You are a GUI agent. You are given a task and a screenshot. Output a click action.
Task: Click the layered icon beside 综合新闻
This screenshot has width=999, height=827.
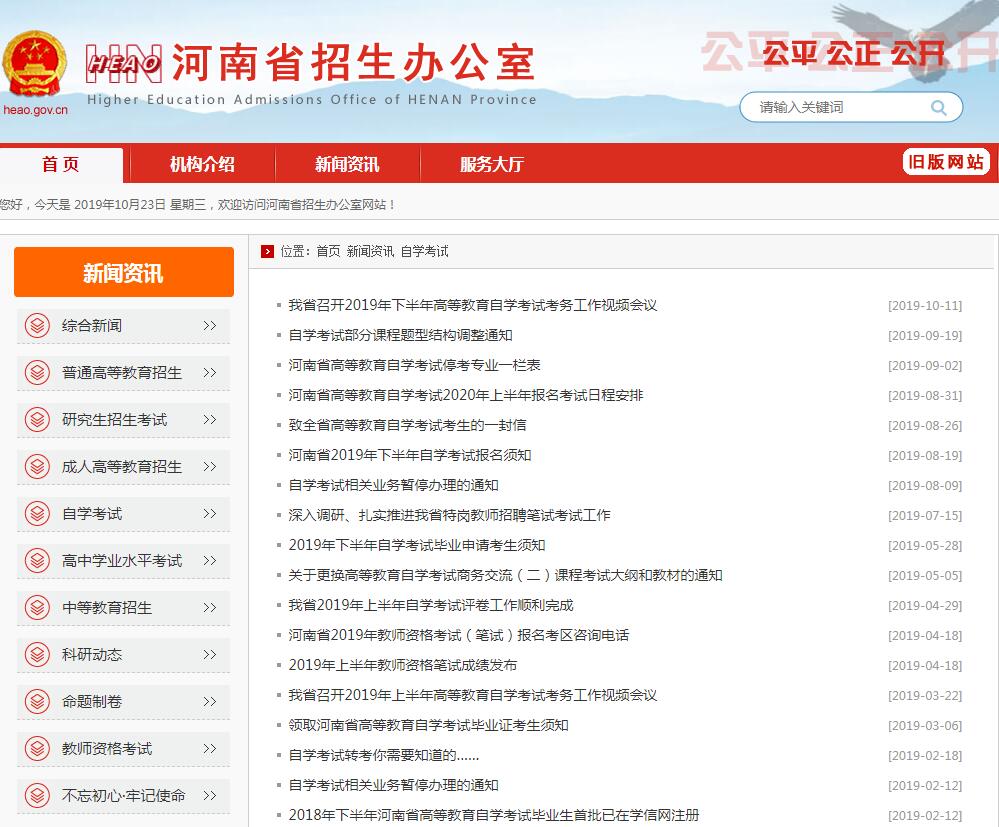(x=37, y=326)
